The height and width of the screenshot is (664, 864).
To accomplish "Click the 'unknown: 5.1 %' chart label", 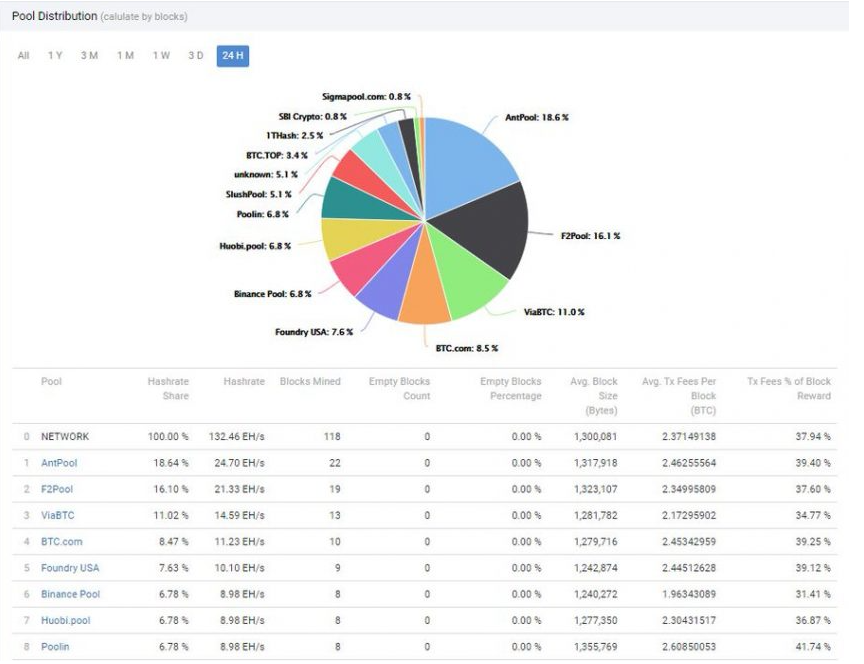I will tap(266, 174).
